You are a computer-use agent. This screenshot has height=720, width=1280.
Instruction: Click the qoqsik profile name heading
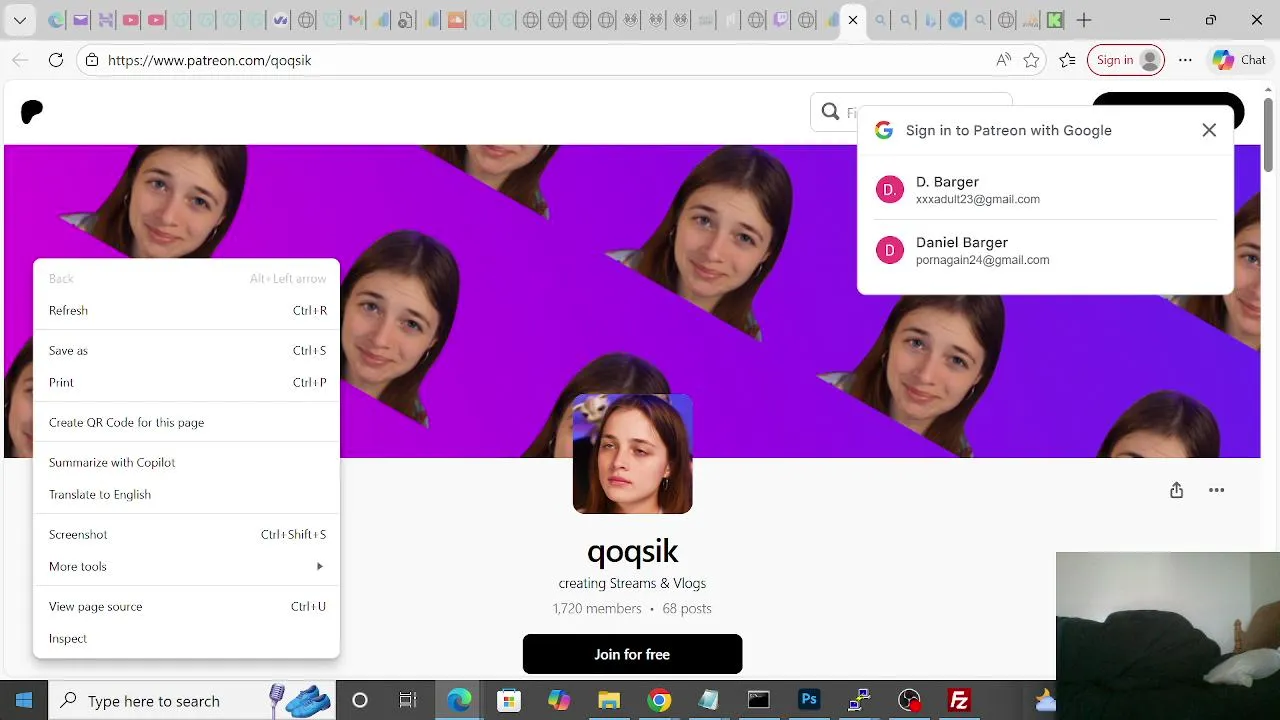tap(632, 551)
